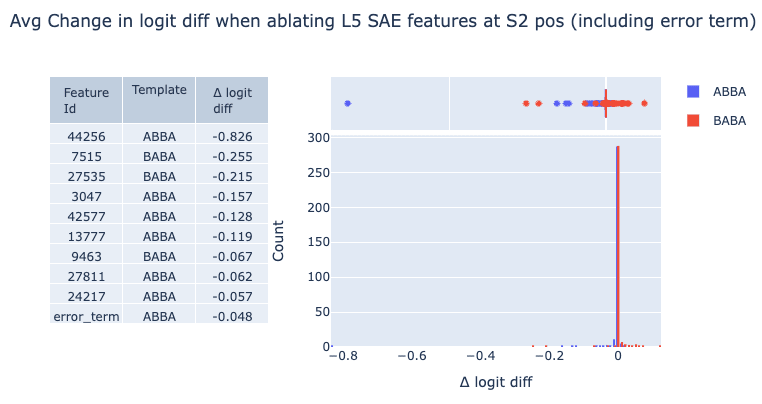Click the -0.826 logit diff value
This screenshot has height=404, width=762.
coord(232,136)
